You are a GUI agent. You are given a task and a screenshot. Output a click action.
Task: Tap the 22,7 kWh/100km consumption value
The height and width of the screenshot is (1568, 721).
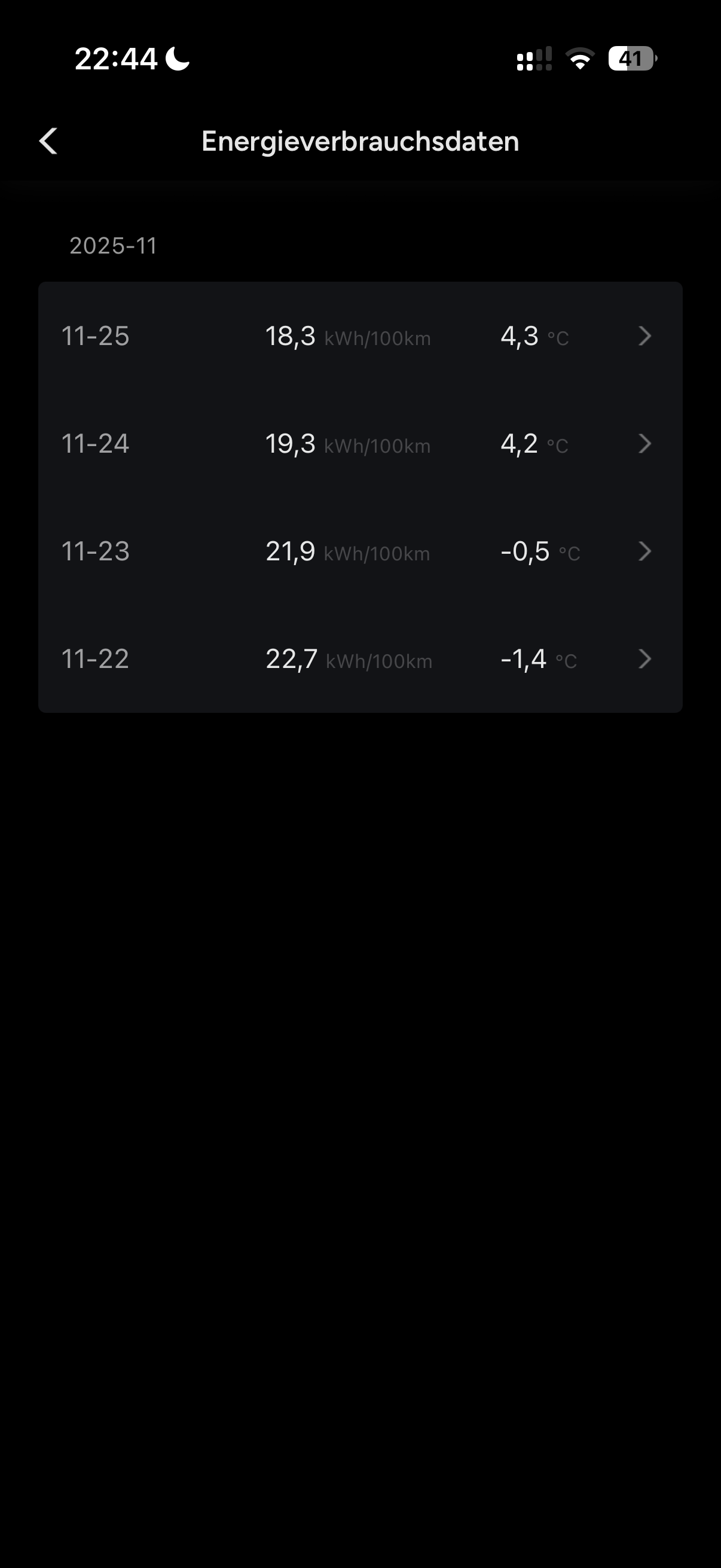(349, 659)
